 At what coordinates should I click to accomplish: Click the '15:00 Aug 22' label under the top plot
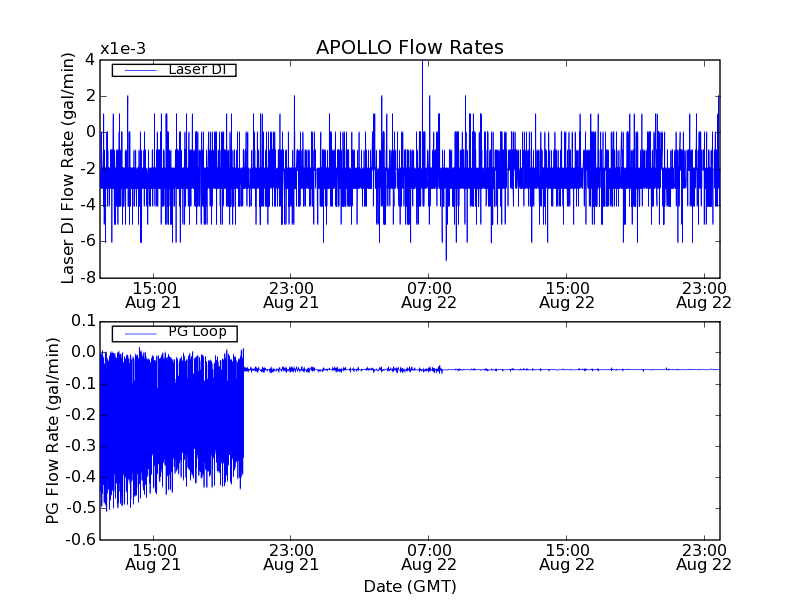point(567,295)
